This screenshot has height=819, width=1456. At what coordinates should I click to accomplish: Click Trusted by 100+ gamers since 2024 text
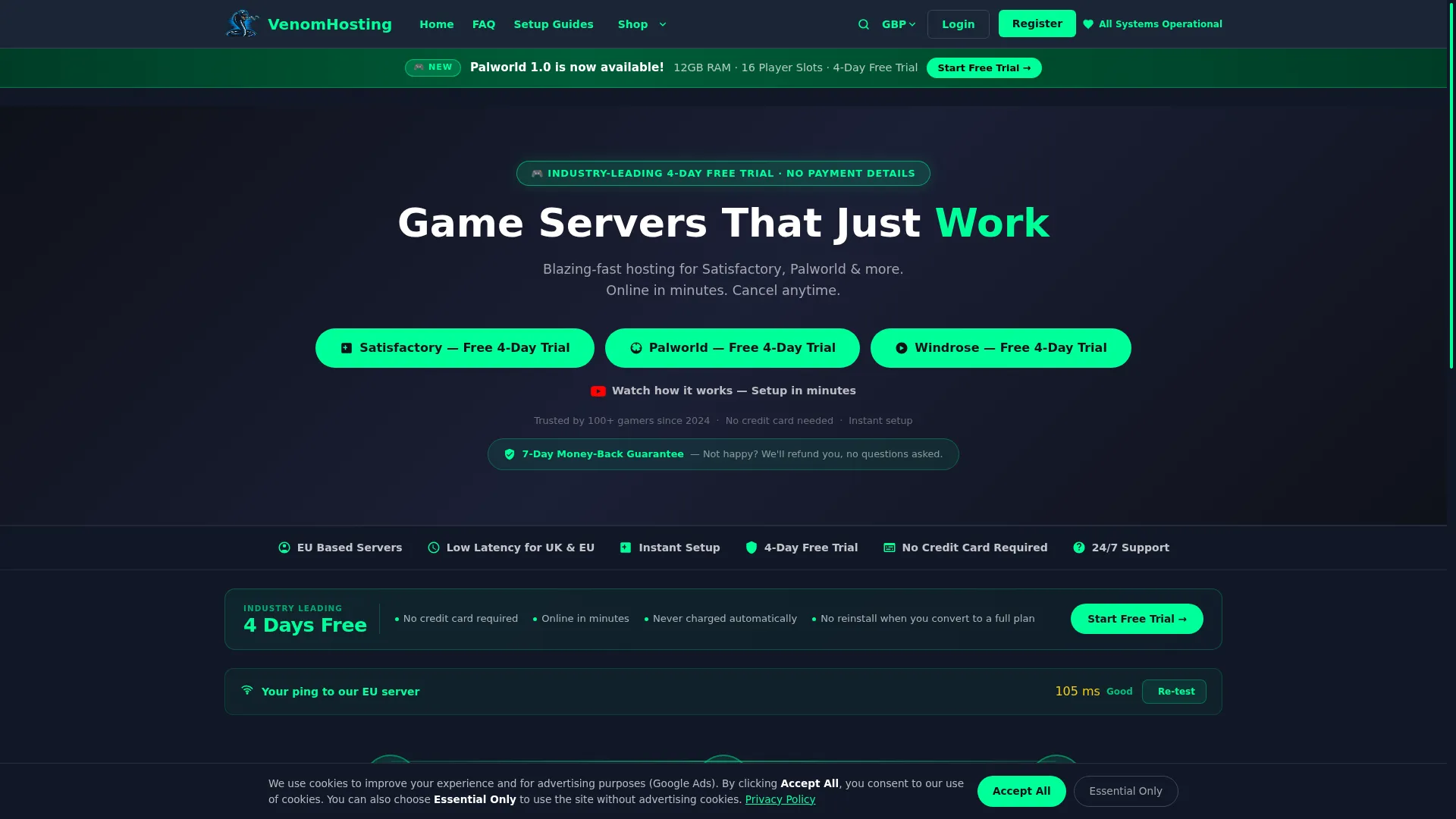[622, 421]
